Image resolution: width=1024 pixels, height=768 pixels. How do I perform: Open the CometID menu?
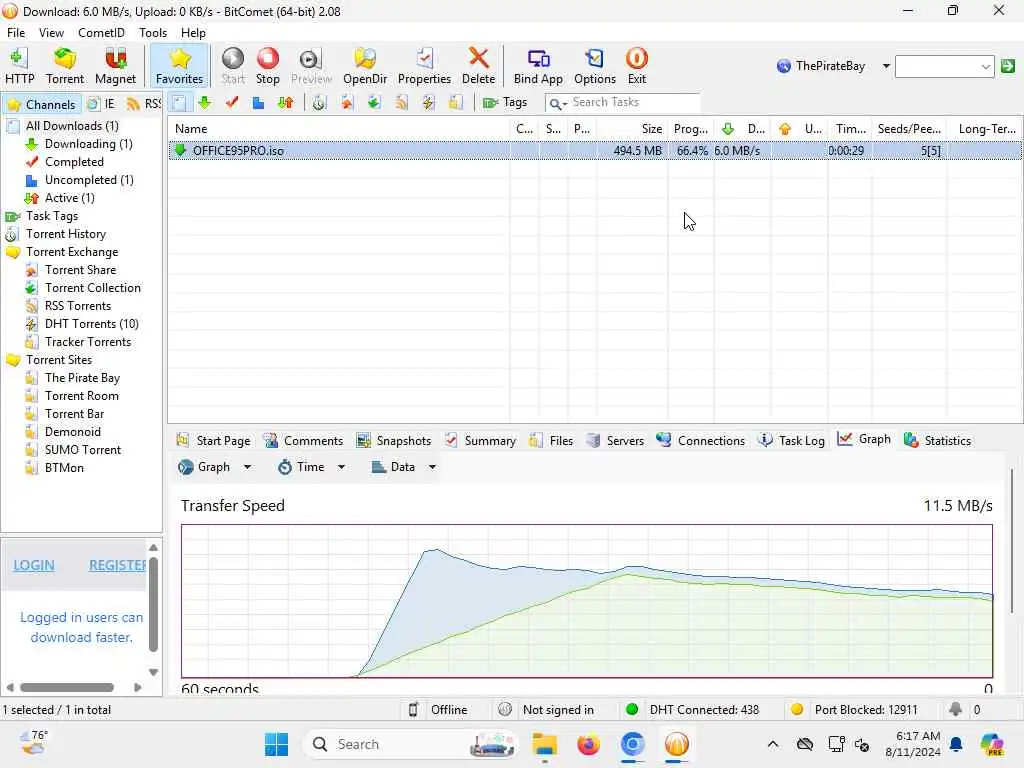(101, 33)
